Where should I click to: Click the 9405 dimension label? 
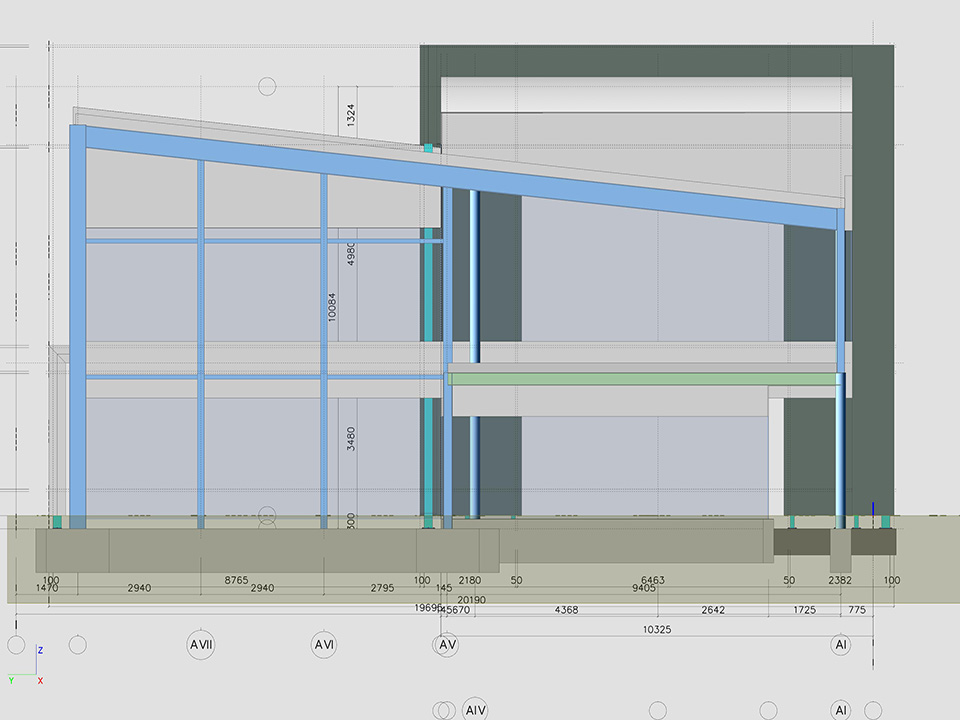point(644,589)
